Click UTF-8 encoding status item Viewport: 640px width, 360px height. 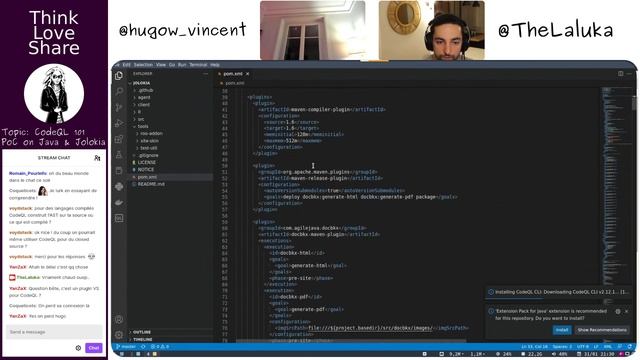click(x=582, y=347)
